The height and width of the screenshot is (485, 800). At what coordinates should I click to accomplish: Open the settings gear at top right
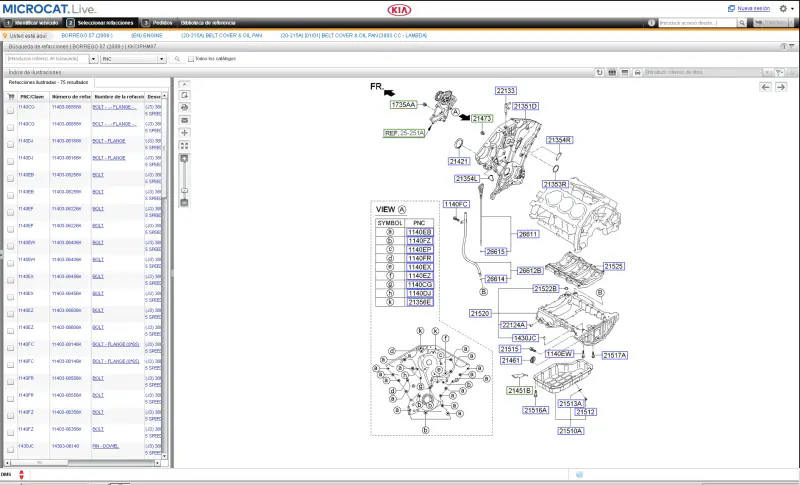click(783, 8)
